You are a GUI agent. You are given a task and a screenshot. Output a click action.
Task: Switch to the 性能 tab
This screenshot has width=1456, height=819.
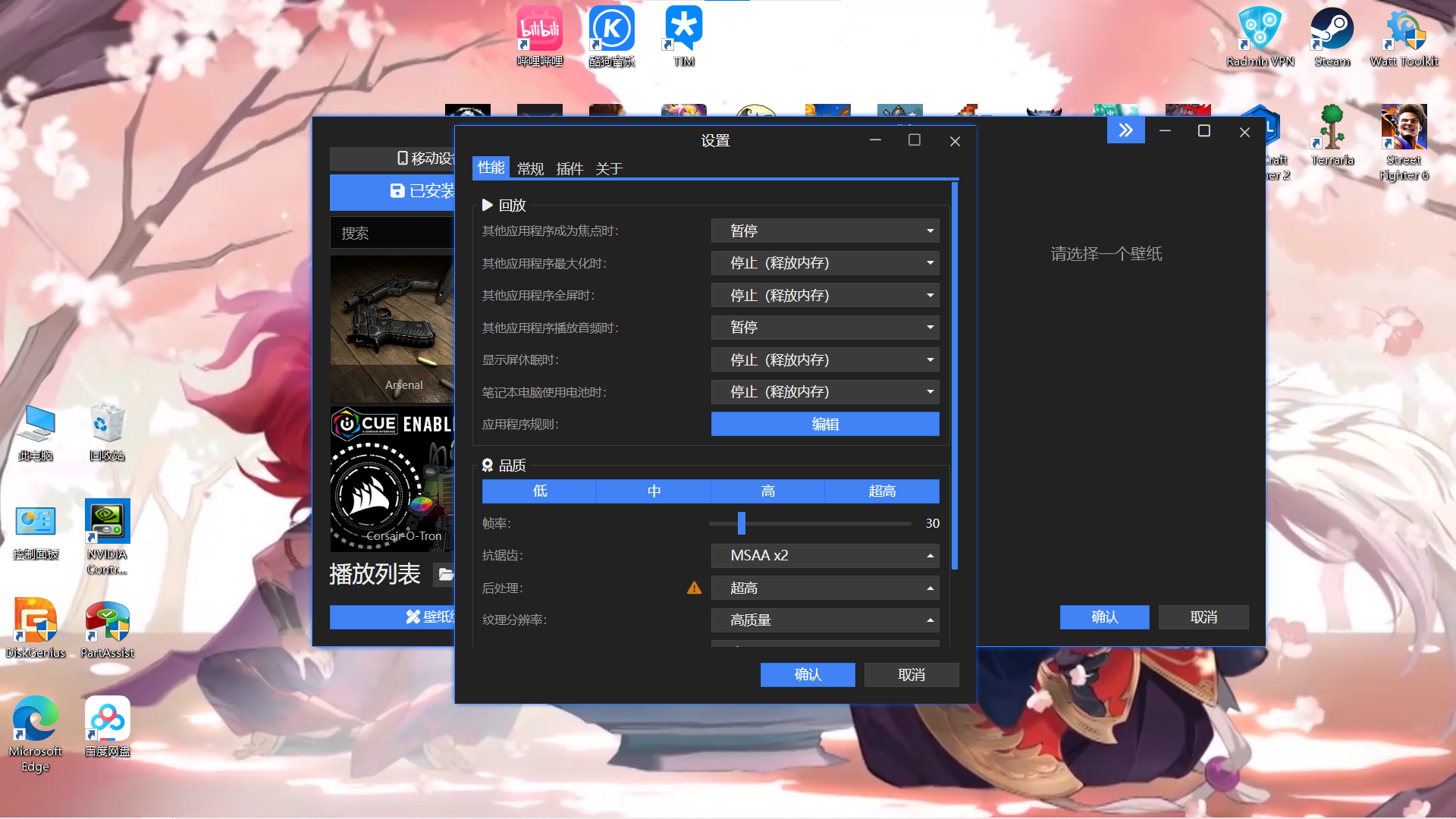[491, 168]
